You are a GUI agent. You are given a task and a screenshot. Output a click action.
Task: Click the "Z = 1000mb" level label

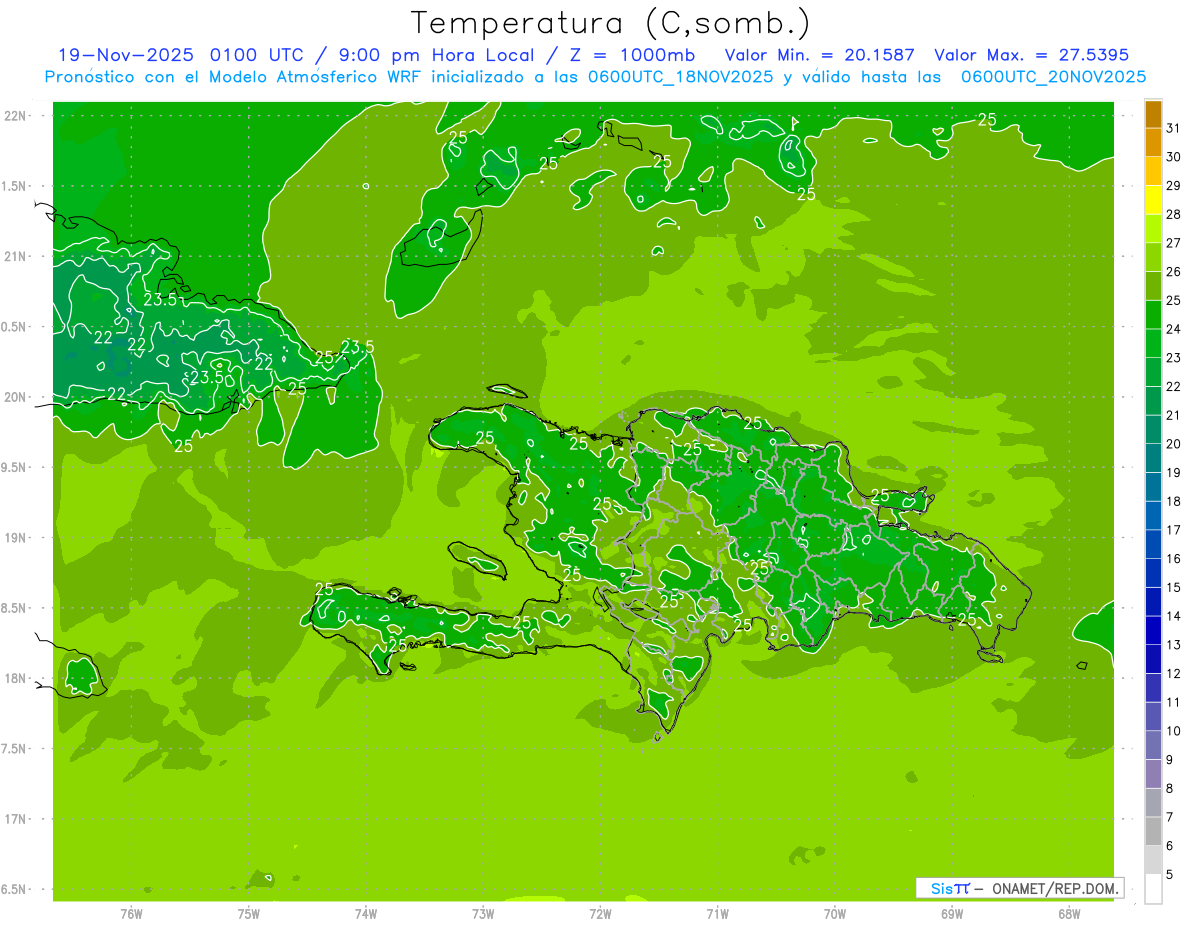[x=632, y=55]
